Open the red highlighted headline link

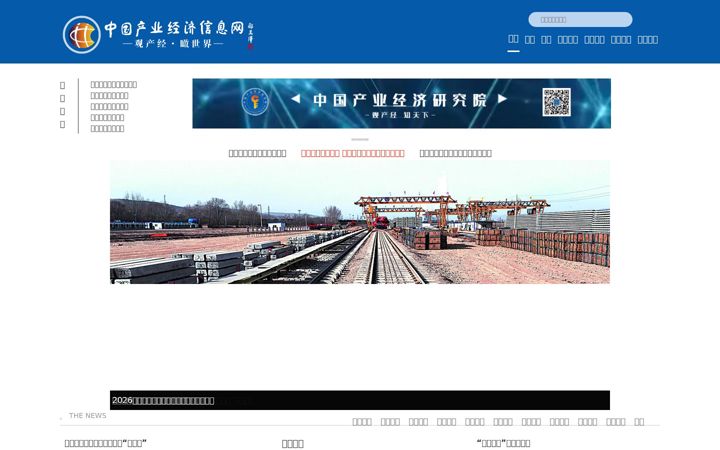pyautogui.click(x=353, y=153)
